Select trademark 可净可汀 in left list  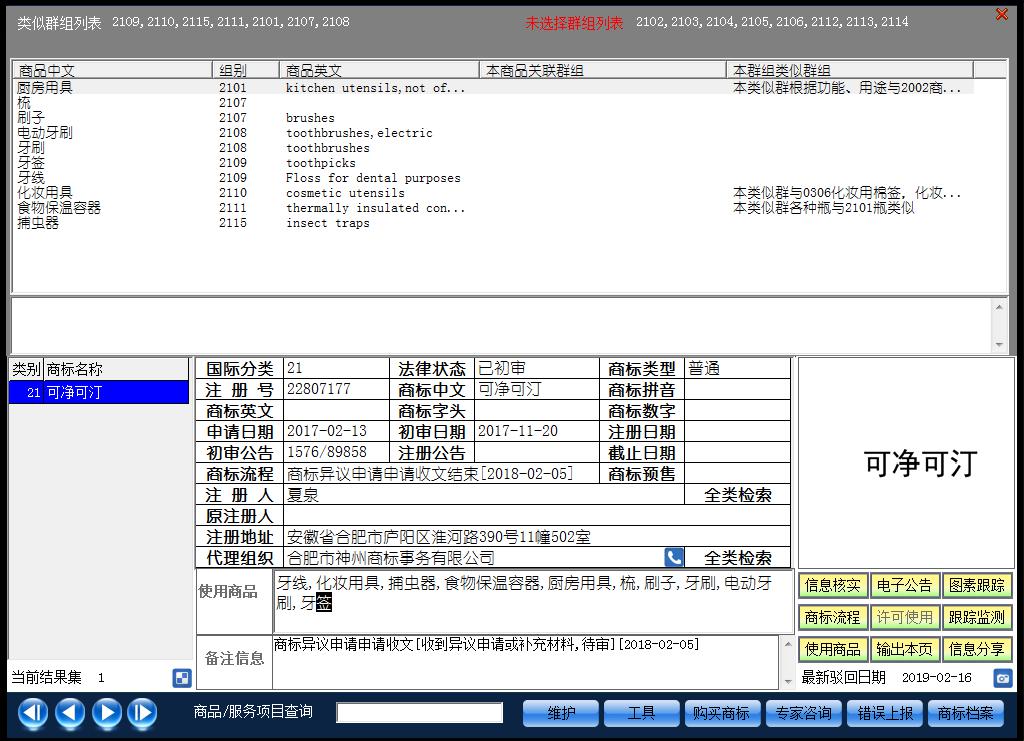98,393
